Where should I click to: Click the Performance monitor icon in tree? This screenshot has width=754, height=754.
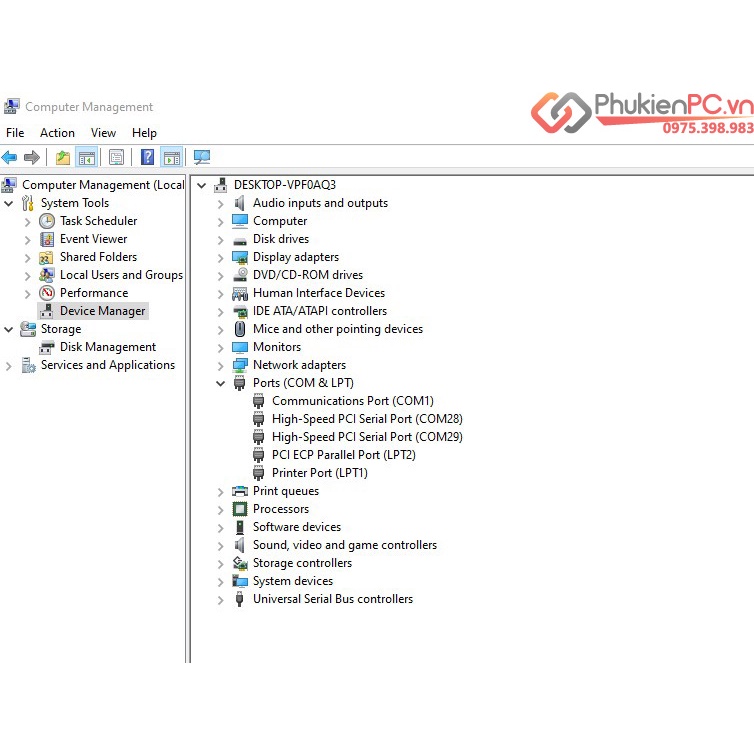click(x=47, y=293)
